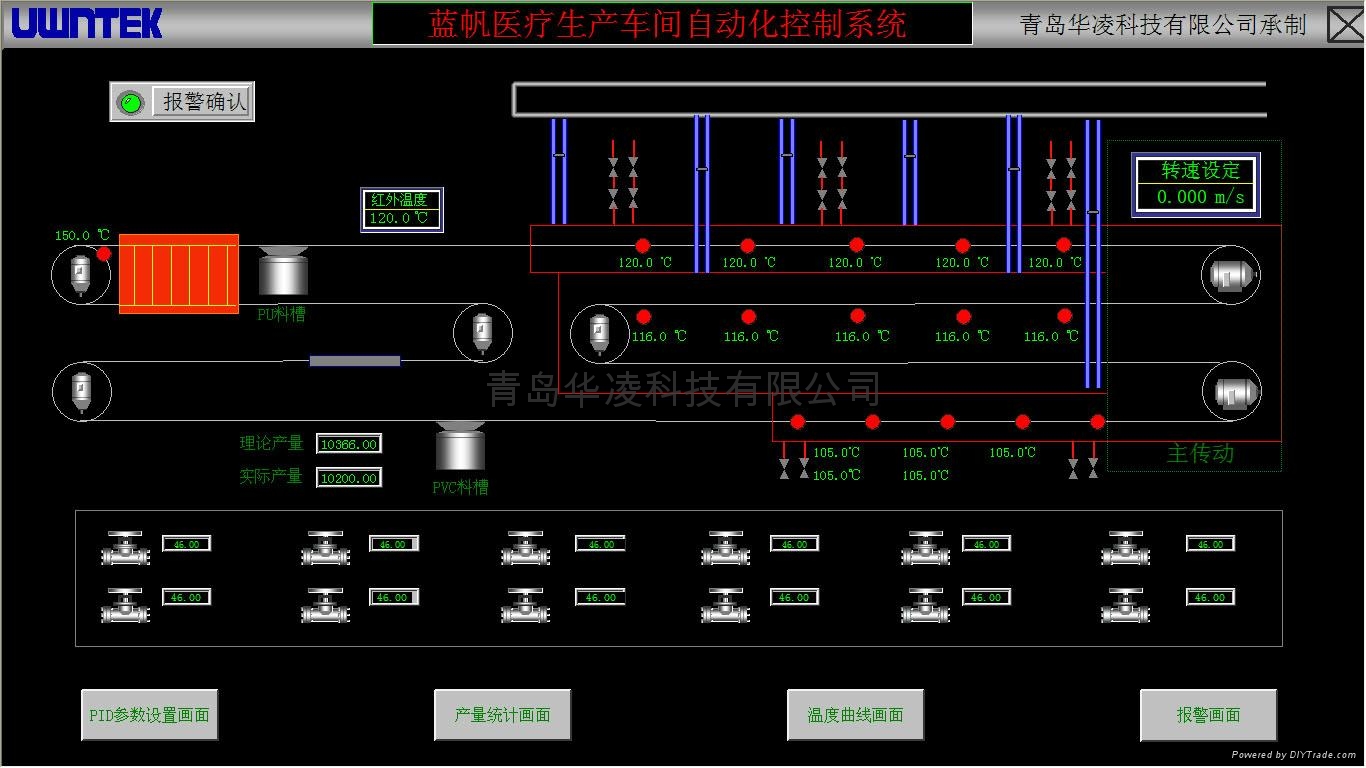
Task: Click the third 116.0 ℃ red indicator from left
Action: [857, 316]
